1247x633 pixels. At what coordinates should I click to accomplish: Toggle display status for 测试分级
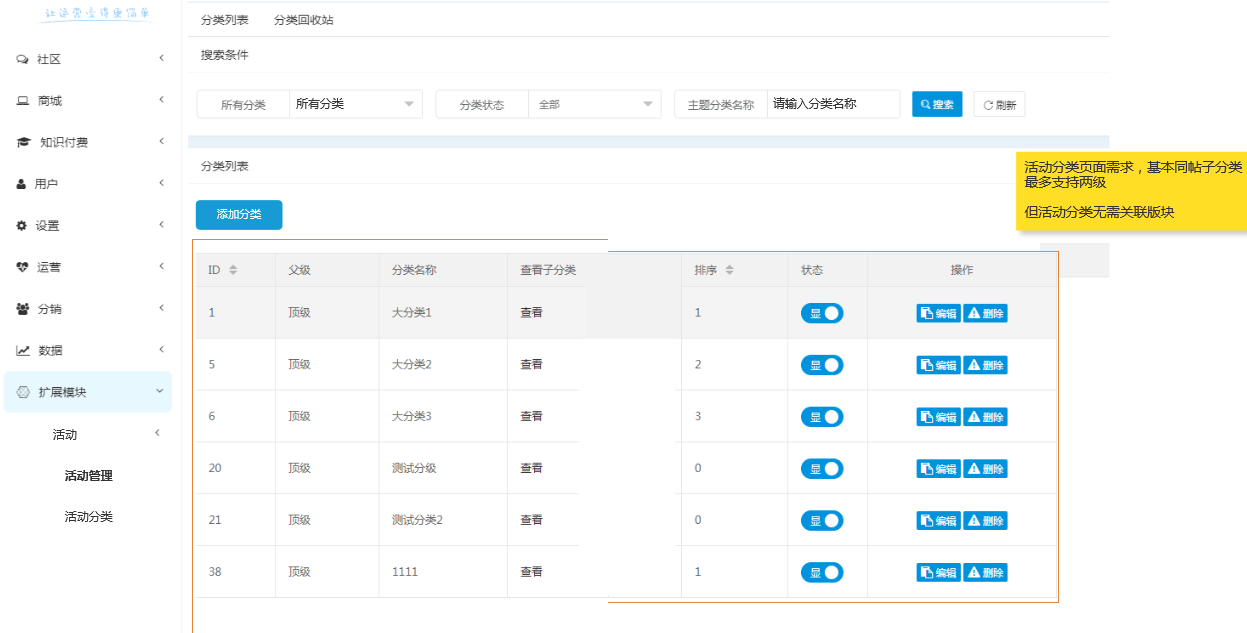tap(822, 469)
